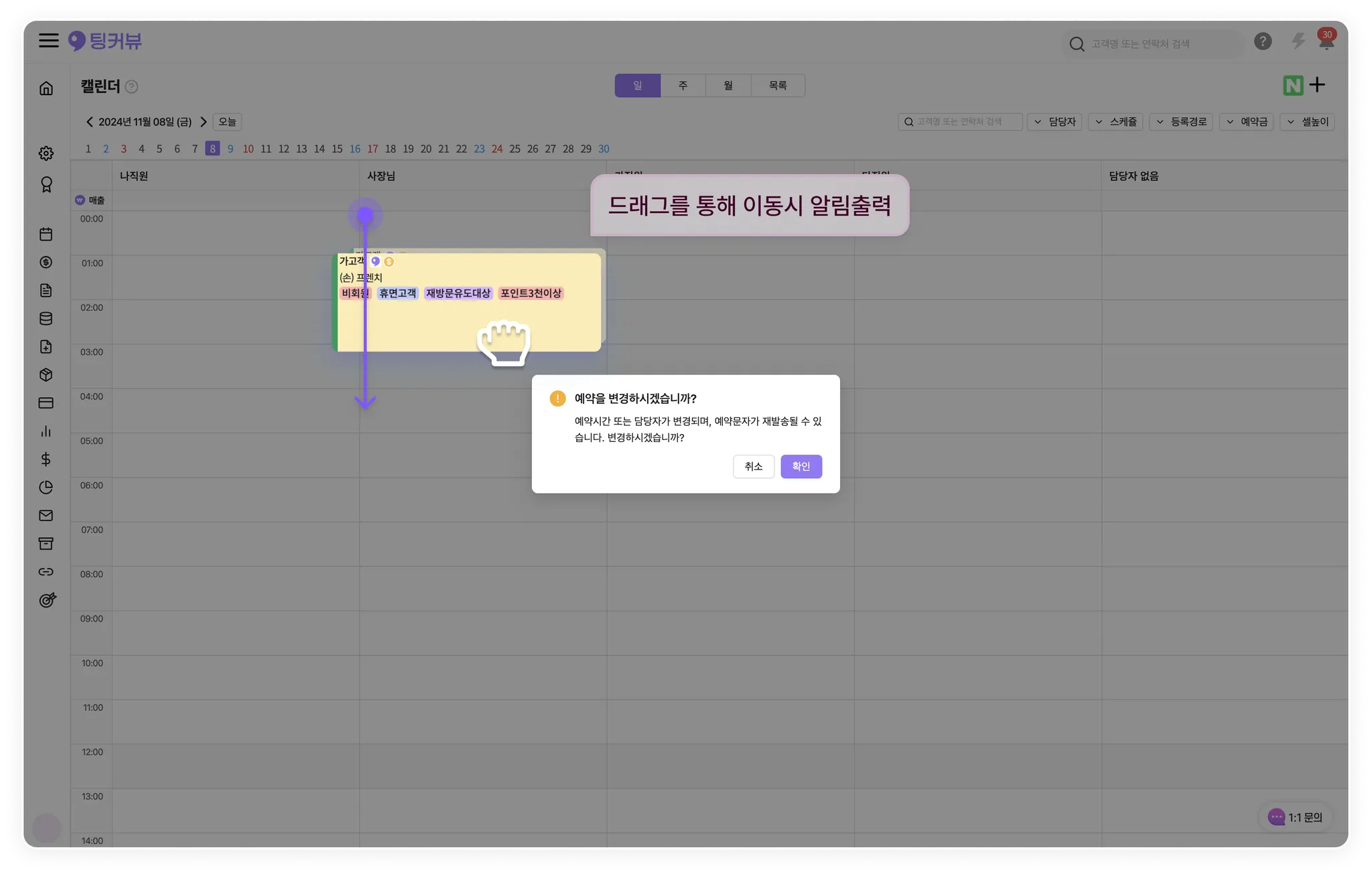Viewport: 1372px width, 874px height.
Task: Click the plus icon to add reservation
Action: 1317,85
